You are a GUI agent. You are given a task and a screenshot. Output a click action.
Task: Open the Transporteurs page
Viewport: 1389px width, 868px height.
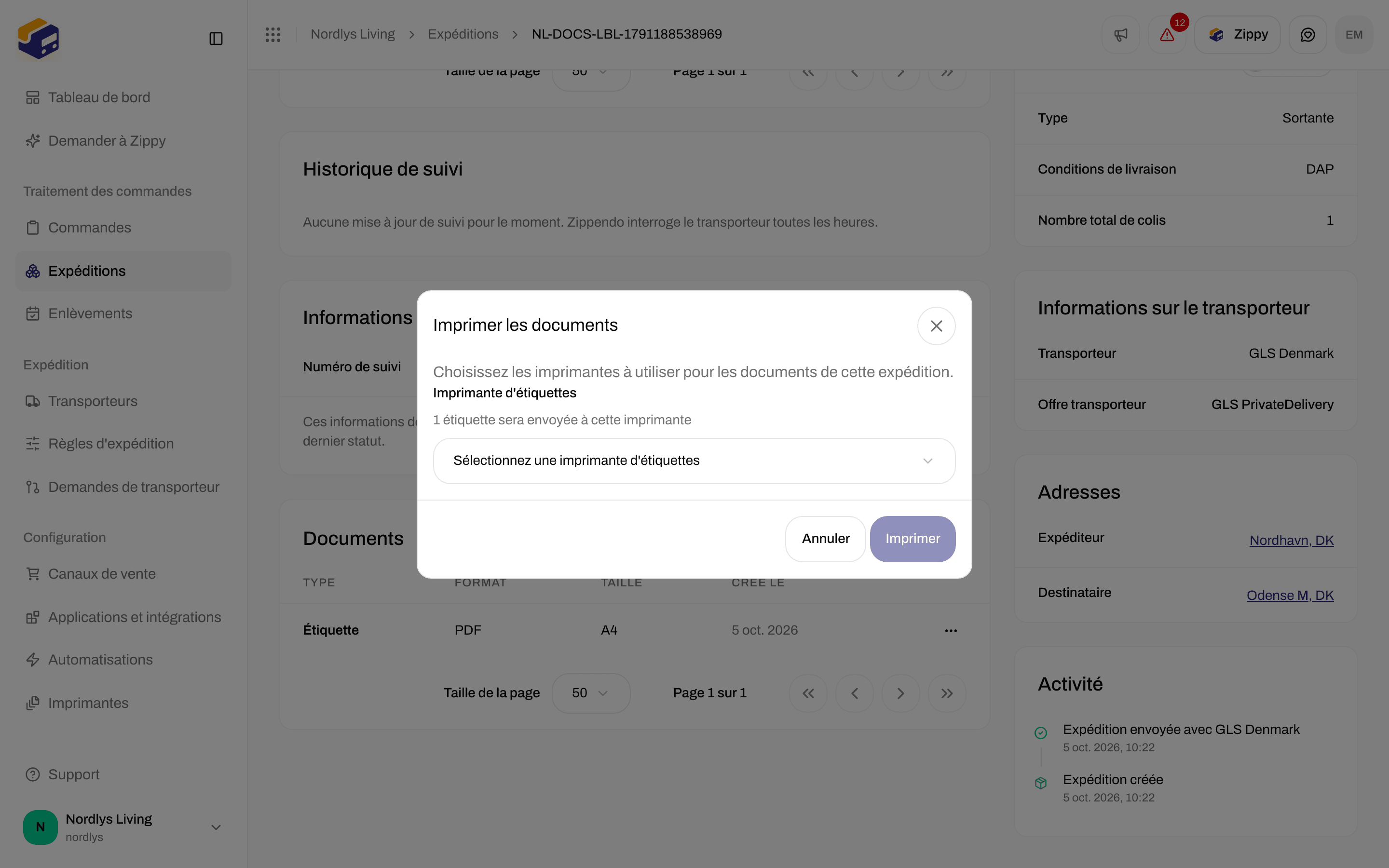pyautogui.click(x=123, y=401)
